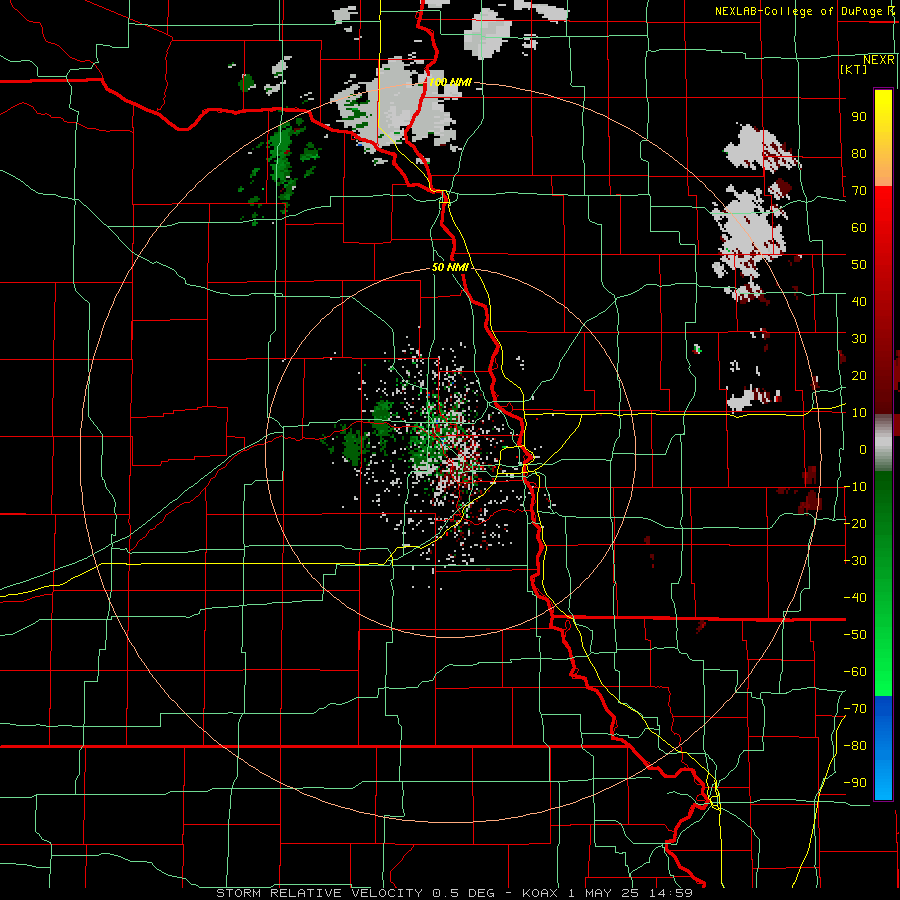The width and height of the screenshot is (900, 900).
Task: Click the 14:59 timestamp
Action: coord(671,893)
